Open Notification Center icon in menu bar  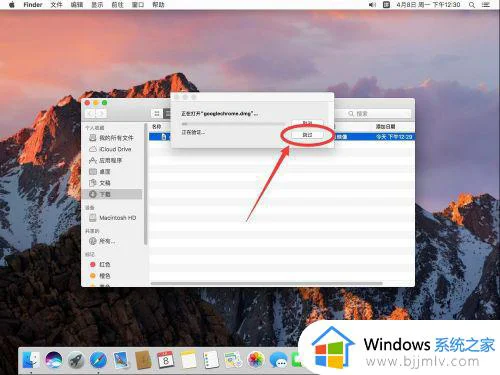tap(486, 5)
